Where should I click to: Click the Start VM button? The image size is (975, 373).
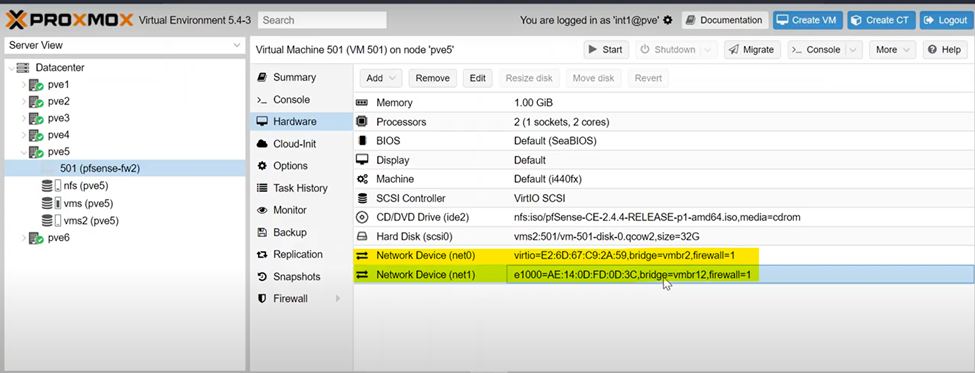pyautogui.click(x=606, y=50)
